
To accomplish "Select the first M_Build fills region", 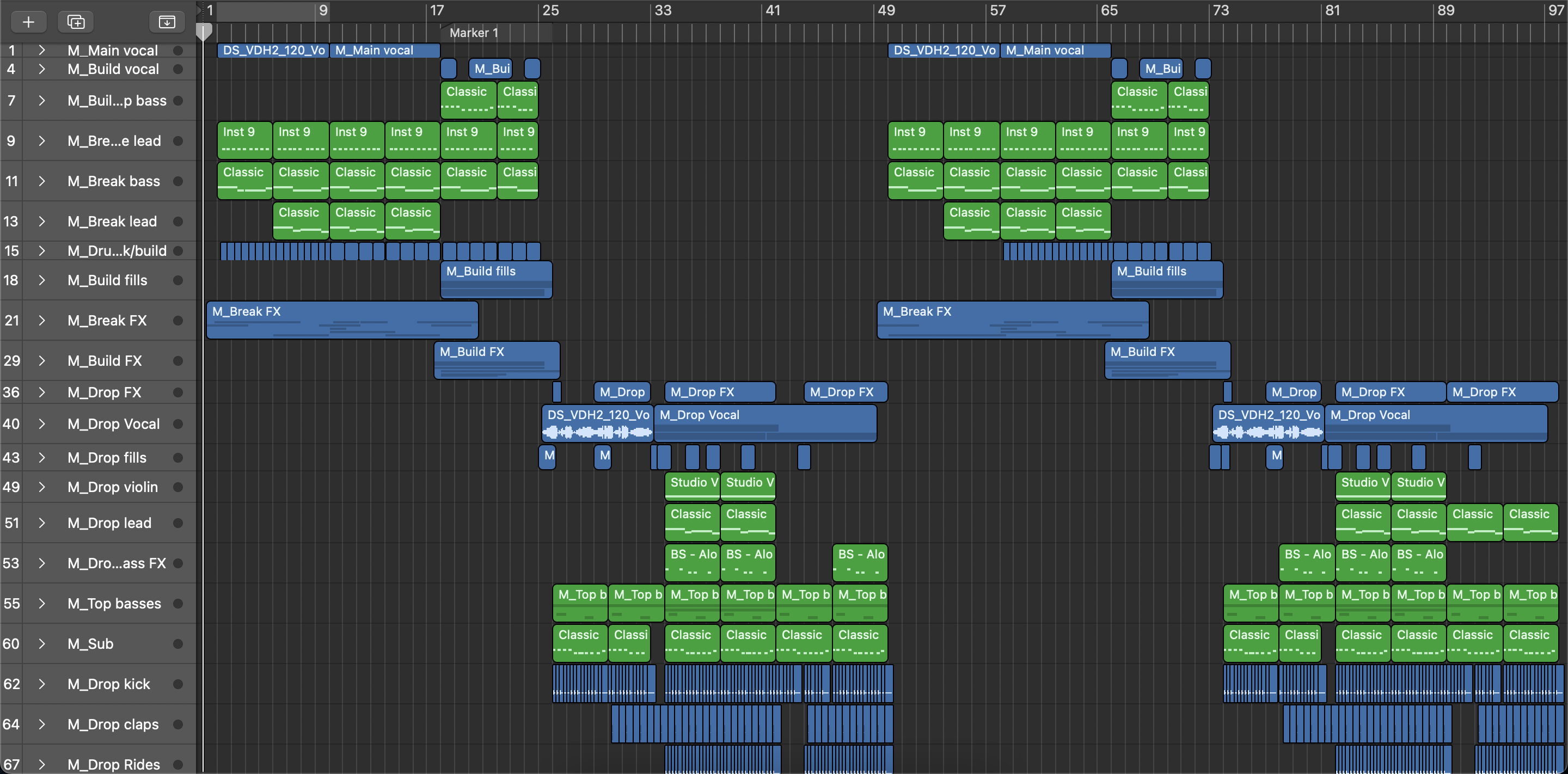I will [495, 279].
